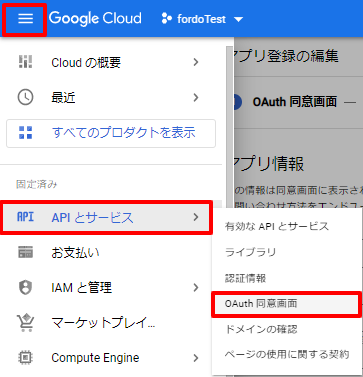Click the お支払い billing card icon
Viewport: 363px width, 377px height.
point(25,252)
